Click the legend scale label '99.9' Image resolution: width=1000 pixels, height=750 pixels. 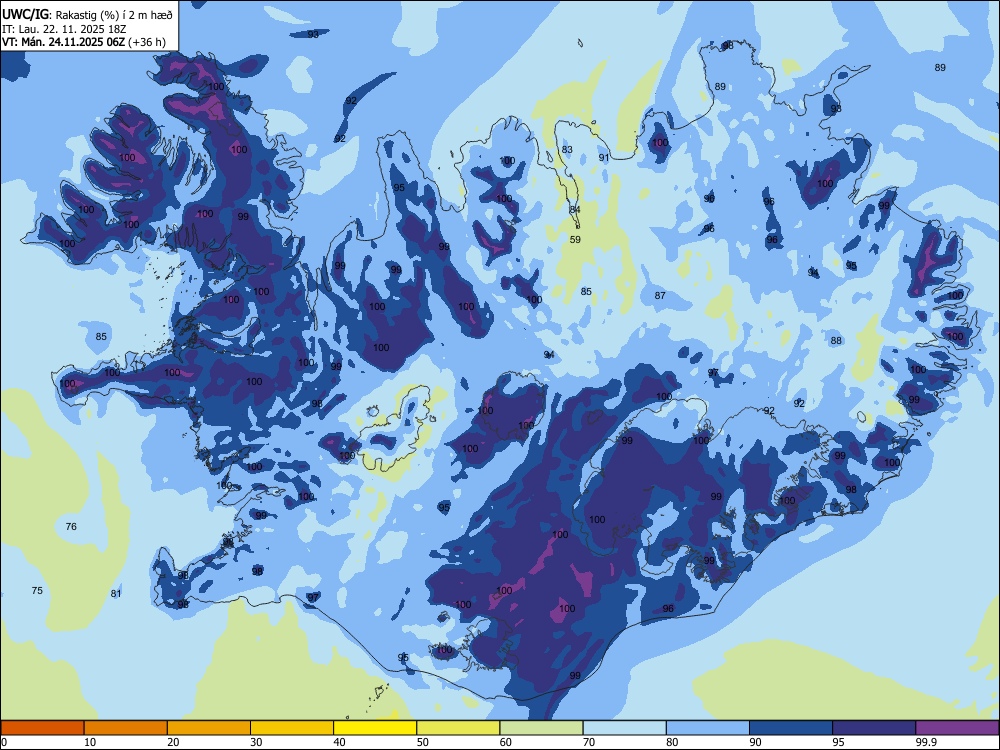[926, 742]
